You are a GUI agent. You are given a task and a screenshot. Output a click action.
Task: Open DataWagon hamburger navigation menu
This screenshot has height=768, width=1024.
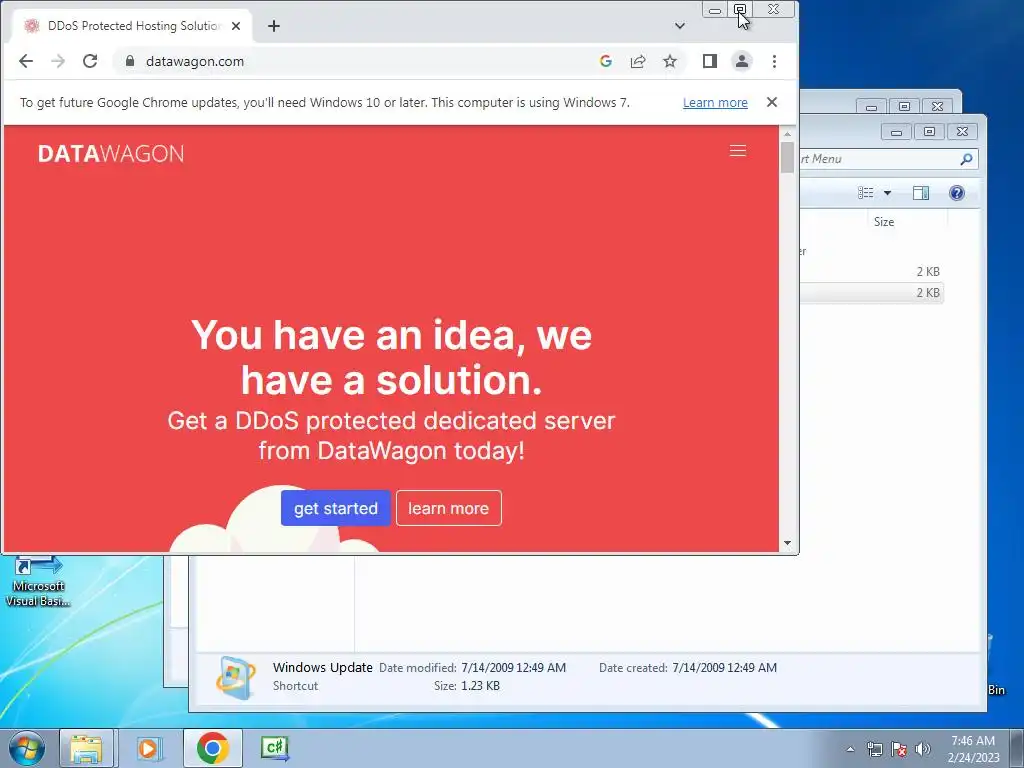click(x=738, y=151)
